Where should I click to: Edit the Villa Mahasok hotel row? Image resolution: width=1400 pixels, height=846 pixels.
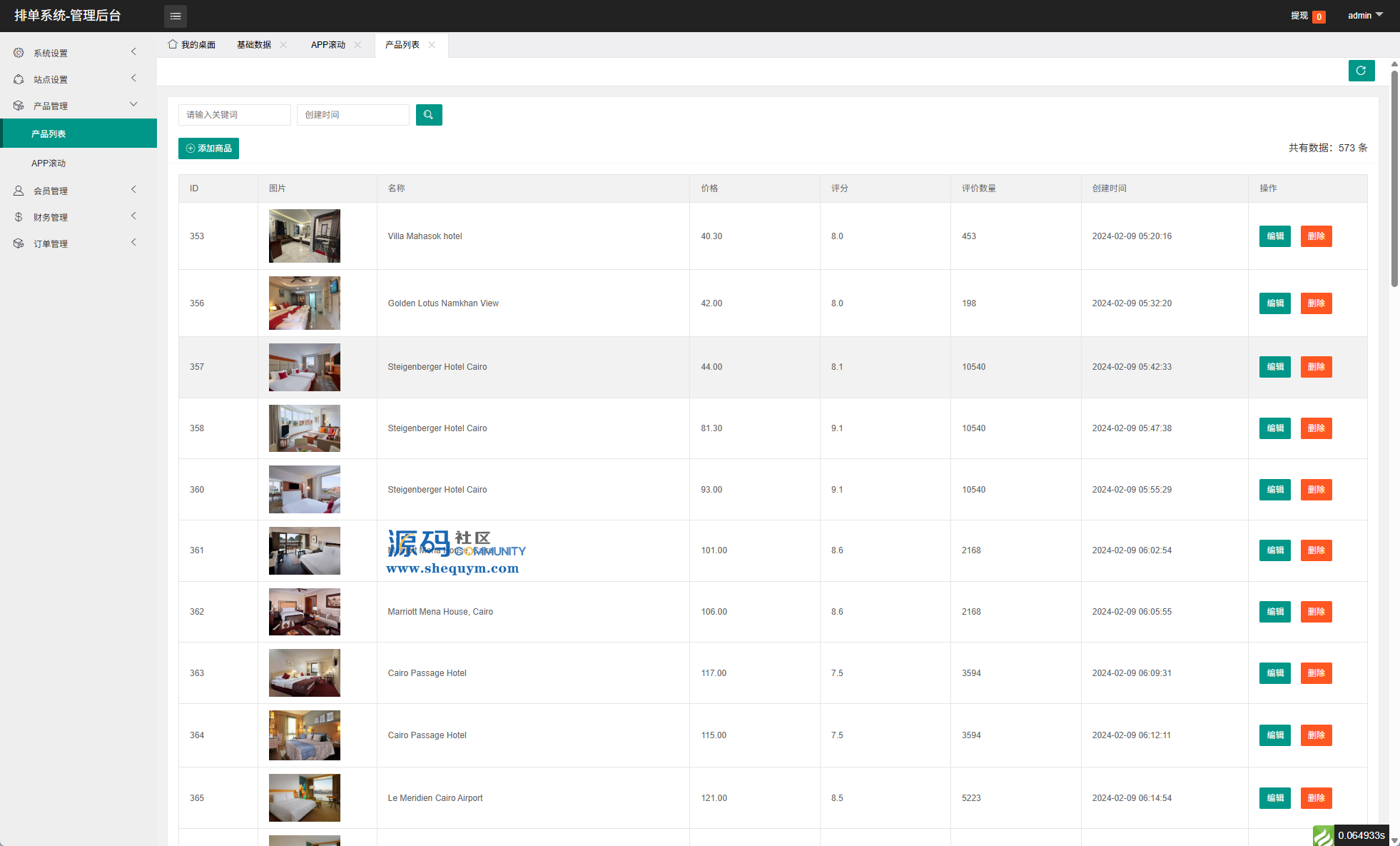click(1274, 236)
